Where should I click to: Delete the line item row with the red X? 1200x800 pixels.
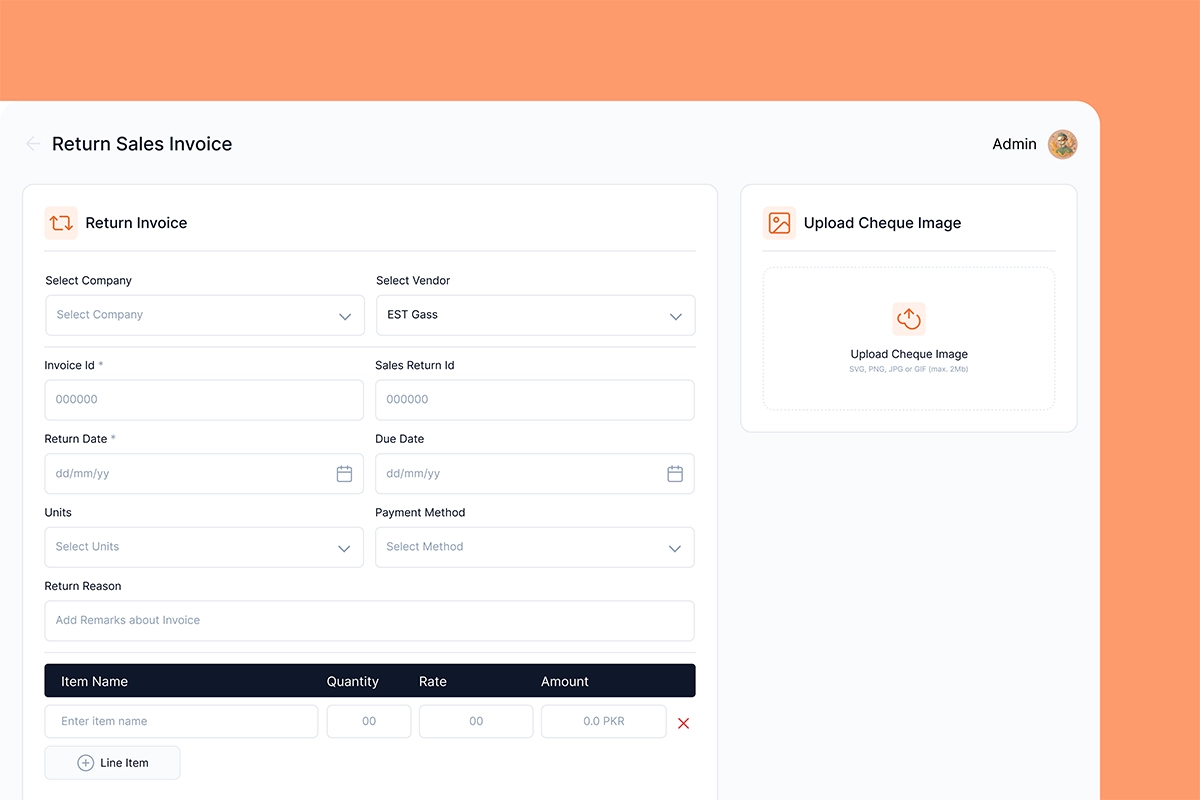683,723
